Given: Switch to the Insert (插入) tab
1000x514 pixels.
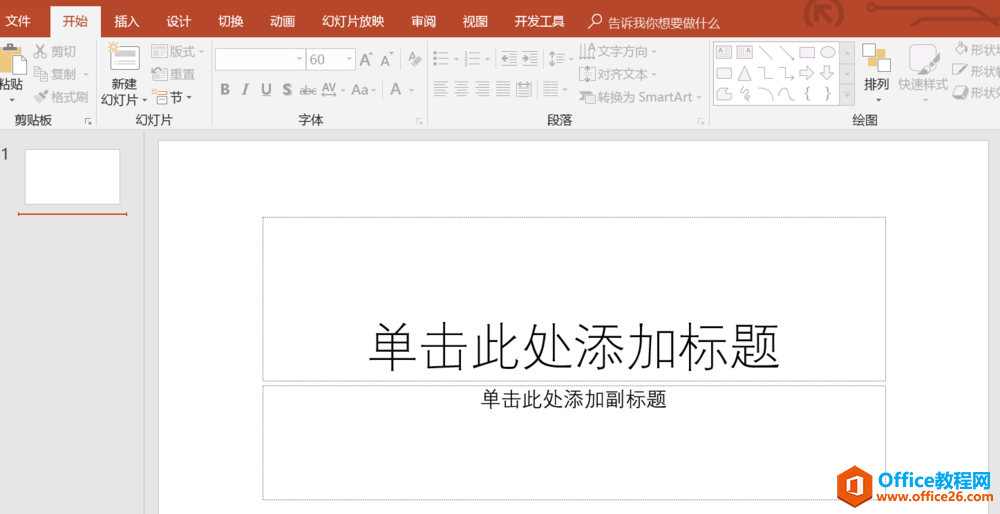Looking at the screenshot, I should pos(127,21).
